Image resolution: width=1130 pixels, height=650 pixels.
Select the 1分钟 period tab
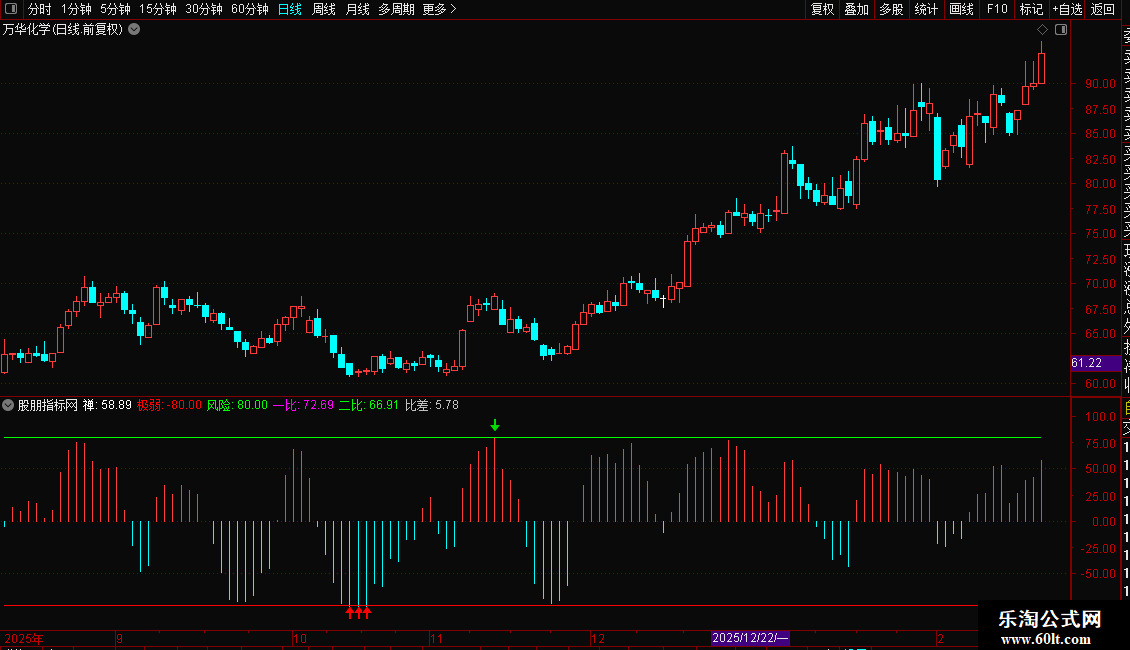[76, 9]
